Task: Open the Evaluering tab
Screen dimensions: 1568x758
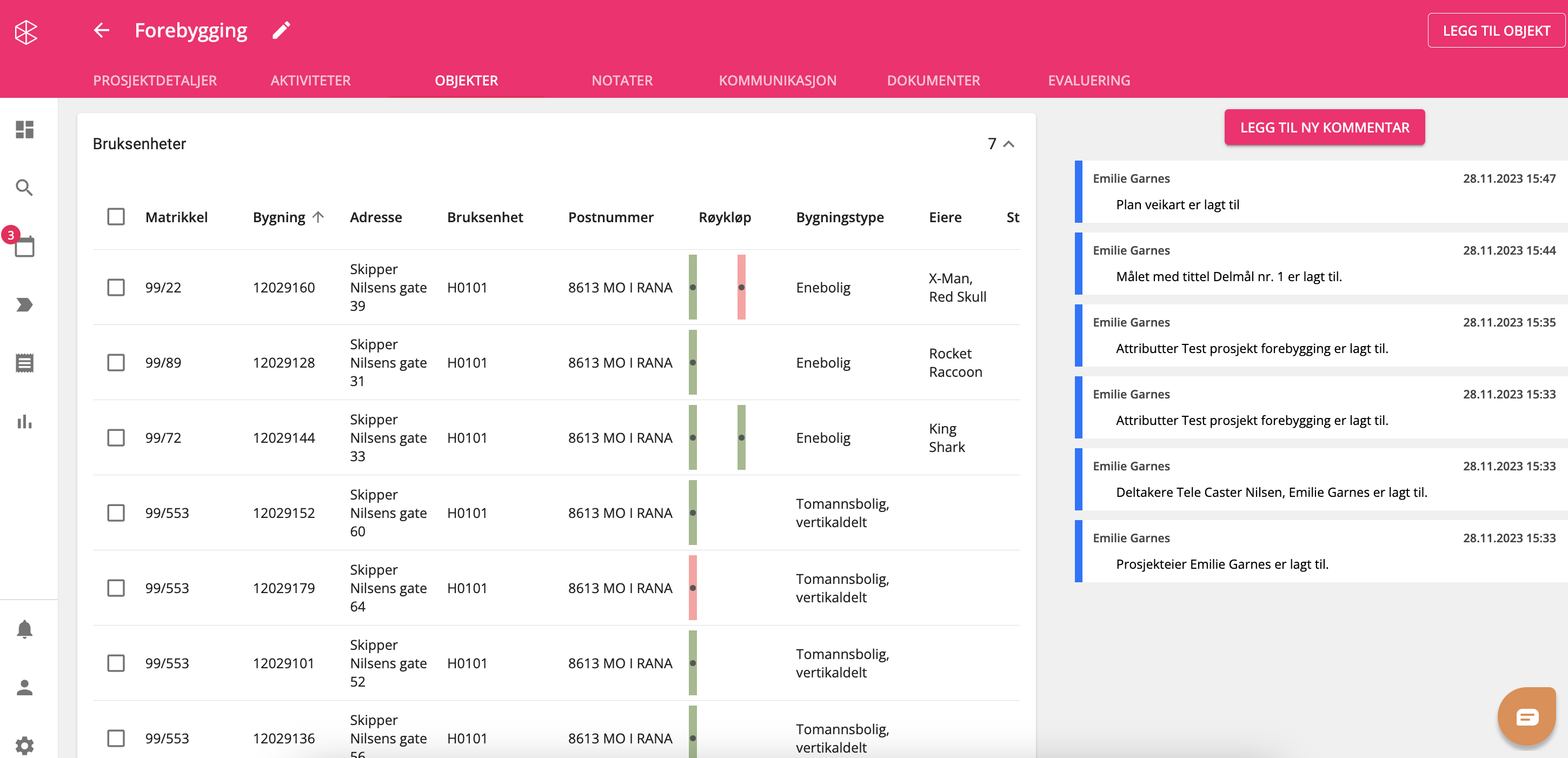Action: coord(1089,81)
